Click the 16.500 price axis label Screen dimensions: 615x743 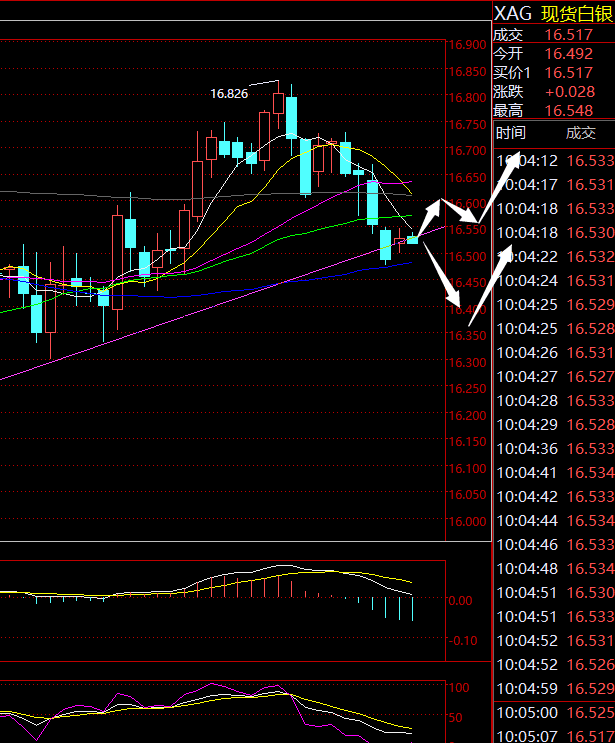coord(468,256)
